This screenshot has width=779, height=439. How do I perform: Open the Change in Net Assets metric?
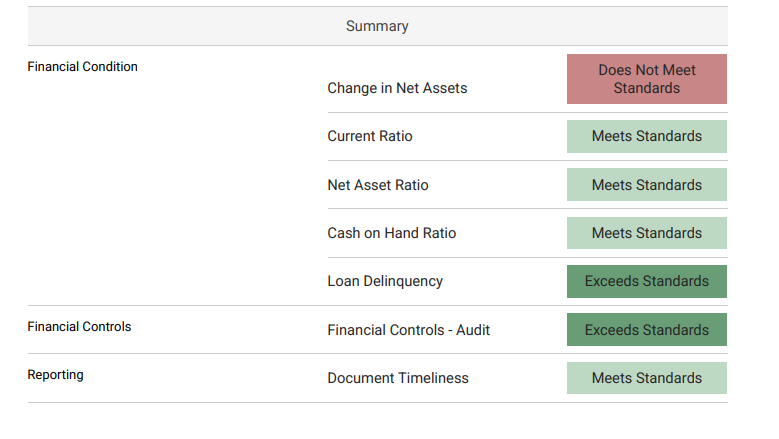coord(397,88)
